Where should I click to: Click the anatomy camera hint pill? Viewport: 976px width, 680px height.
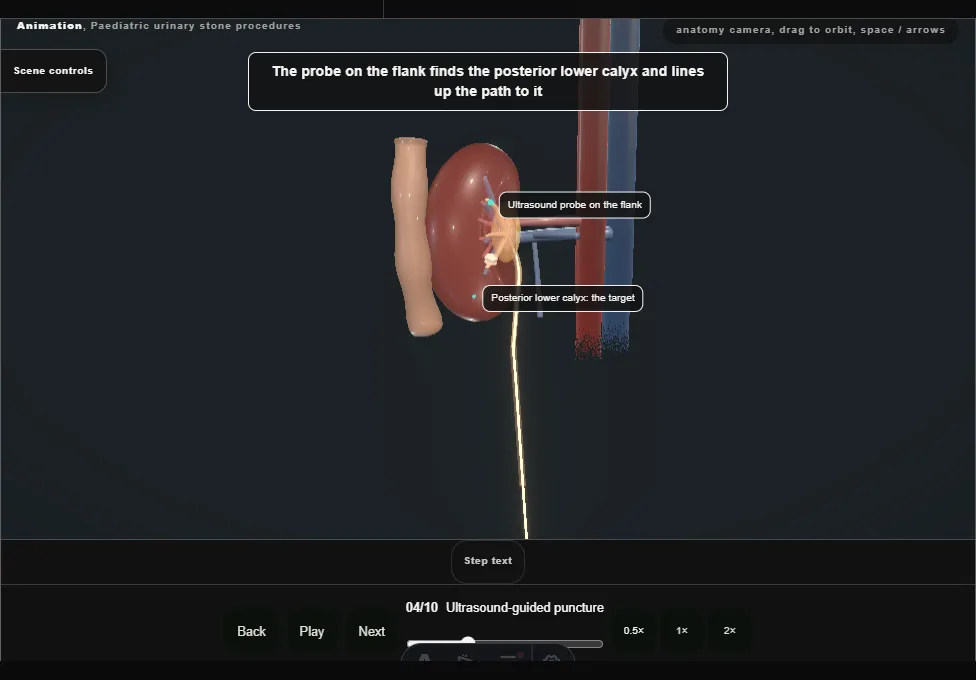[810, 30]
